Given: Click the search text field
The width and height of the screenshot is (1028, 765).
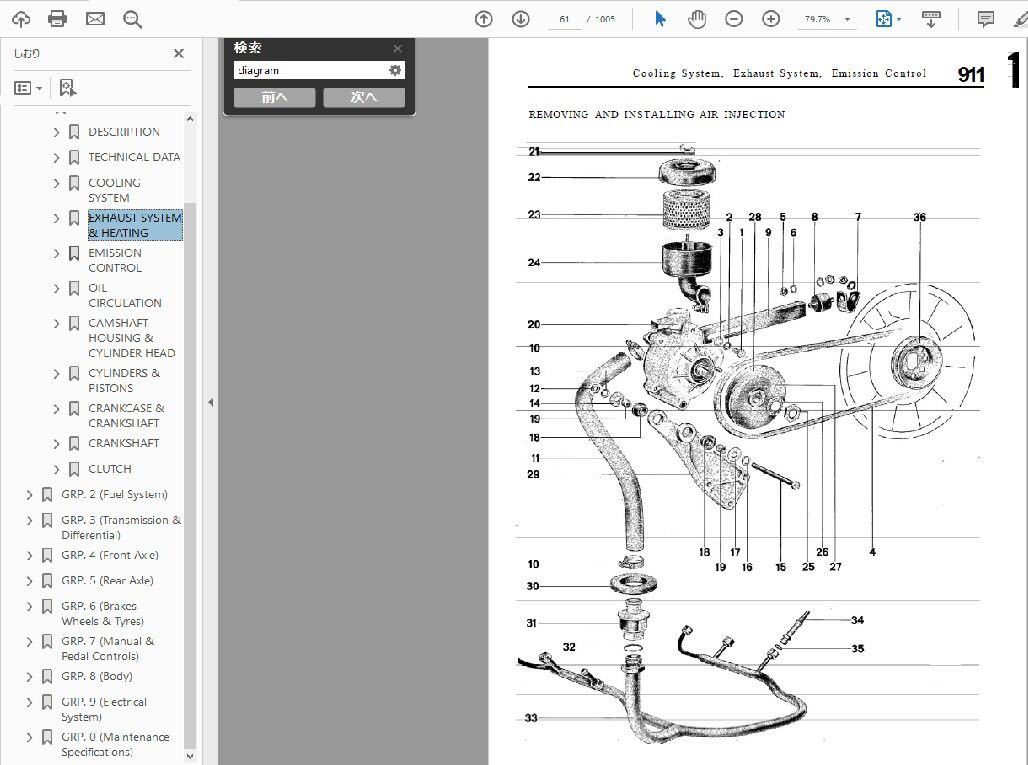Looking at the screenshot, I should coord(311,70).
